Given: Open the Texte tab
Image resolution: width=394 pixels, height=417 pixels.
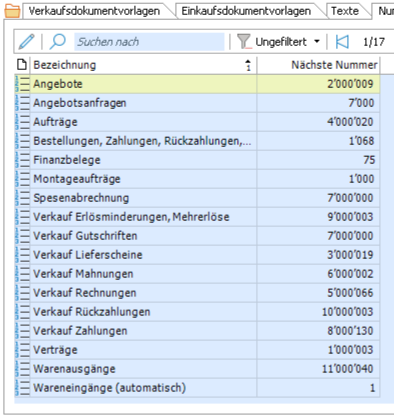Looking at the screenshot, I should point(345,11).
